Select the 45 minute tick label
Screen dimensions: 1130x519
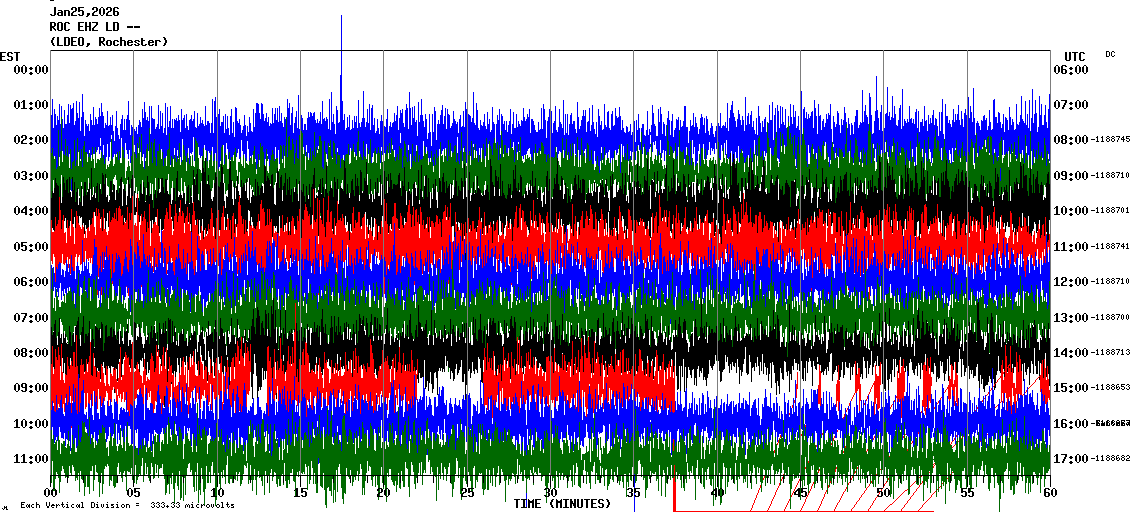800,494
